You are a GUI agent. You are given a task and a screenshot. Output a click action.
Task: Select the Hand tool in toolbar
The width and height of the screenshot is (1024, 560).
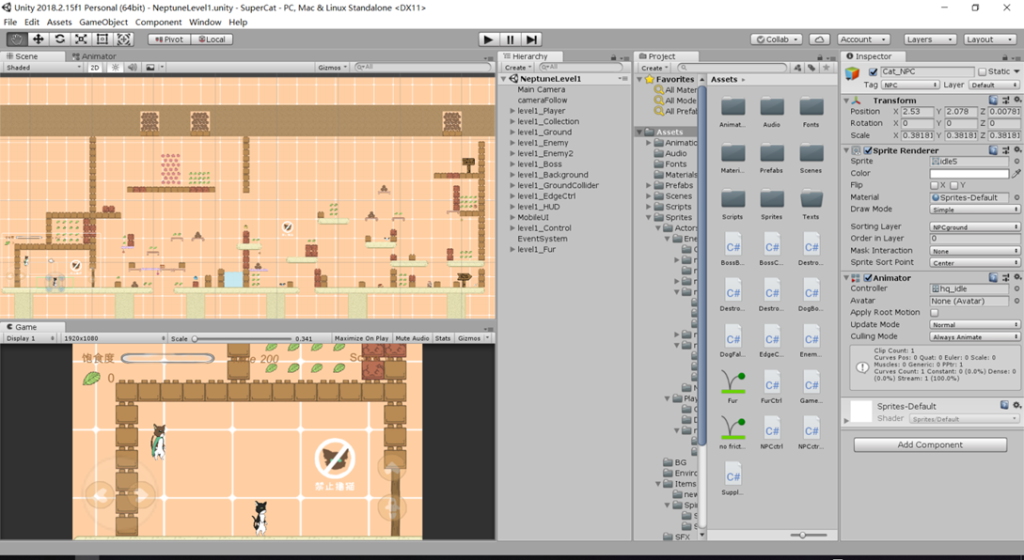[17, 39]
